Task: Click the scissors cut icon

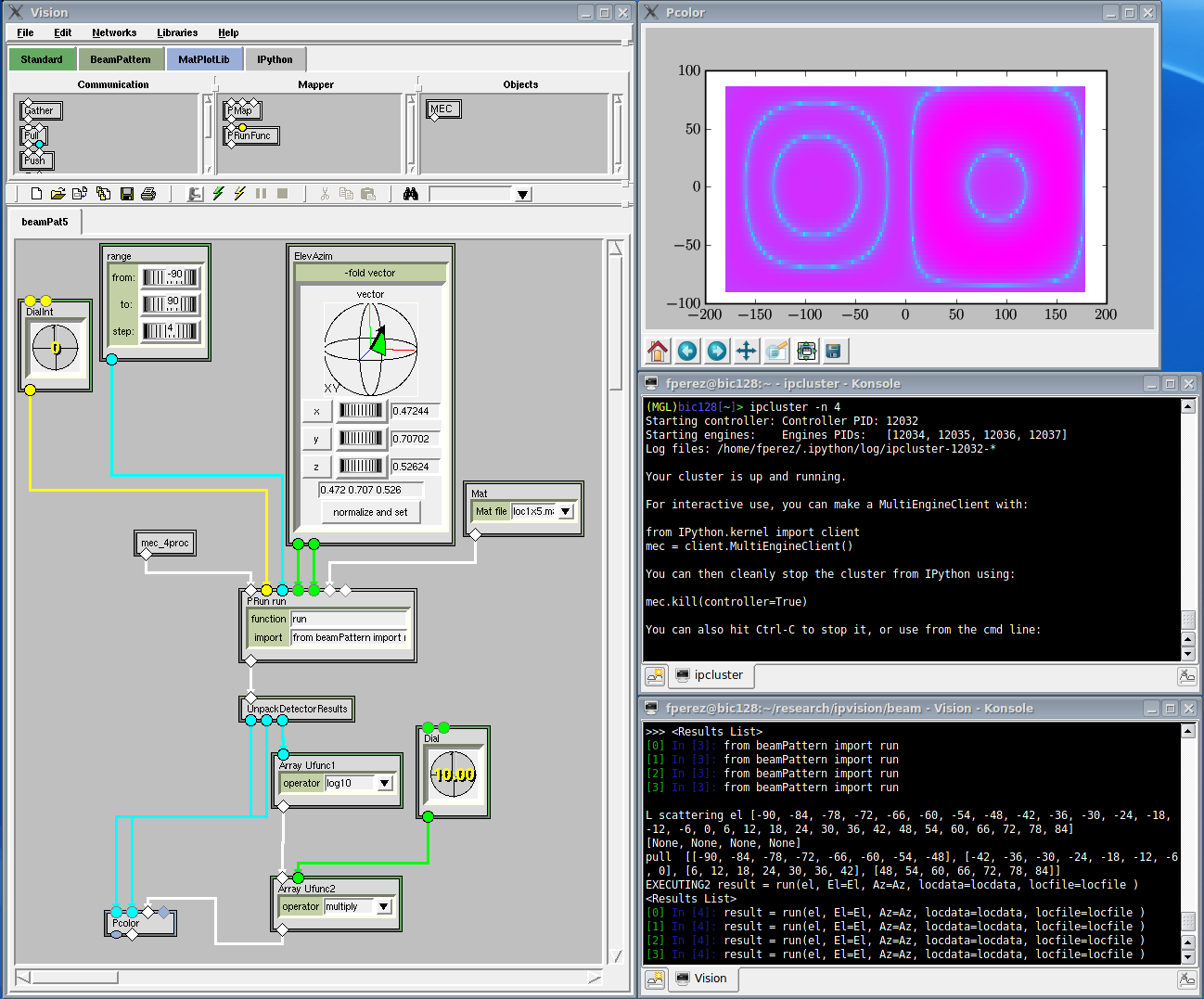Action: click(325, 194)
